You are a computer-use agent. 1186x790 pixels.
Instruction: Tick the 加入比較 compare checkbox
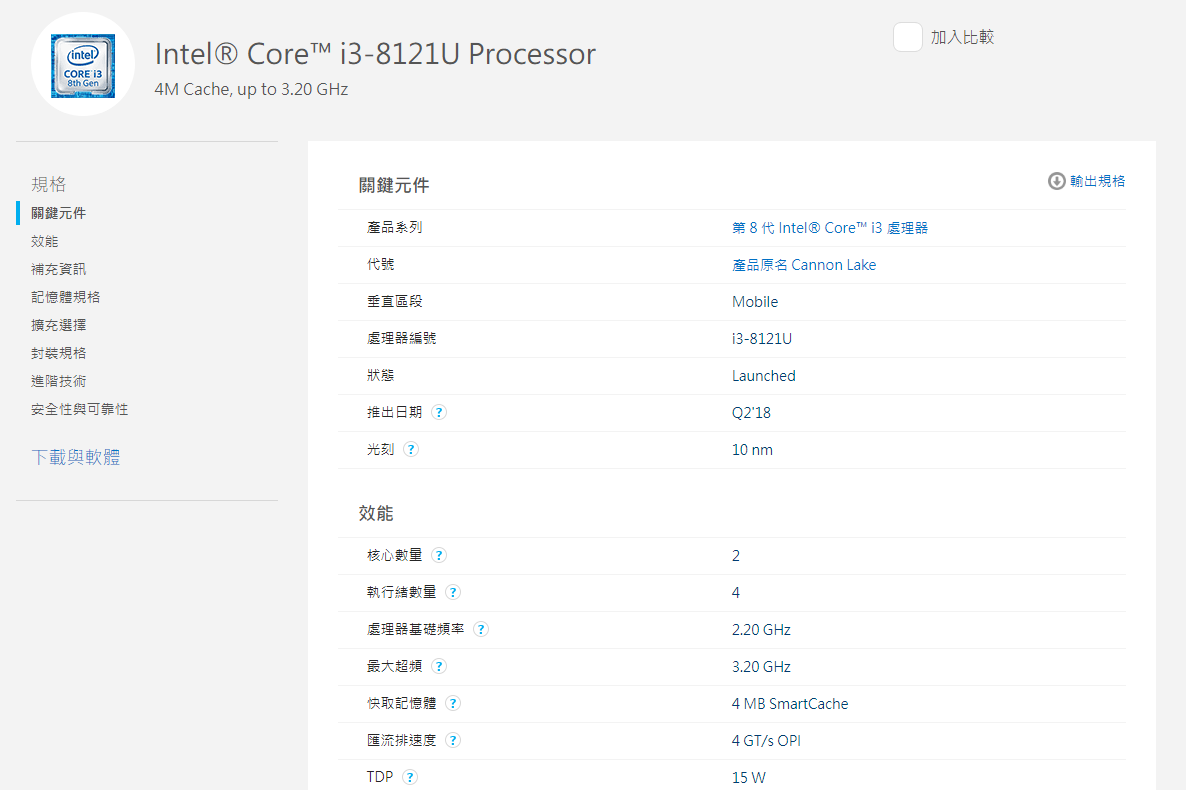pos(908,37)
